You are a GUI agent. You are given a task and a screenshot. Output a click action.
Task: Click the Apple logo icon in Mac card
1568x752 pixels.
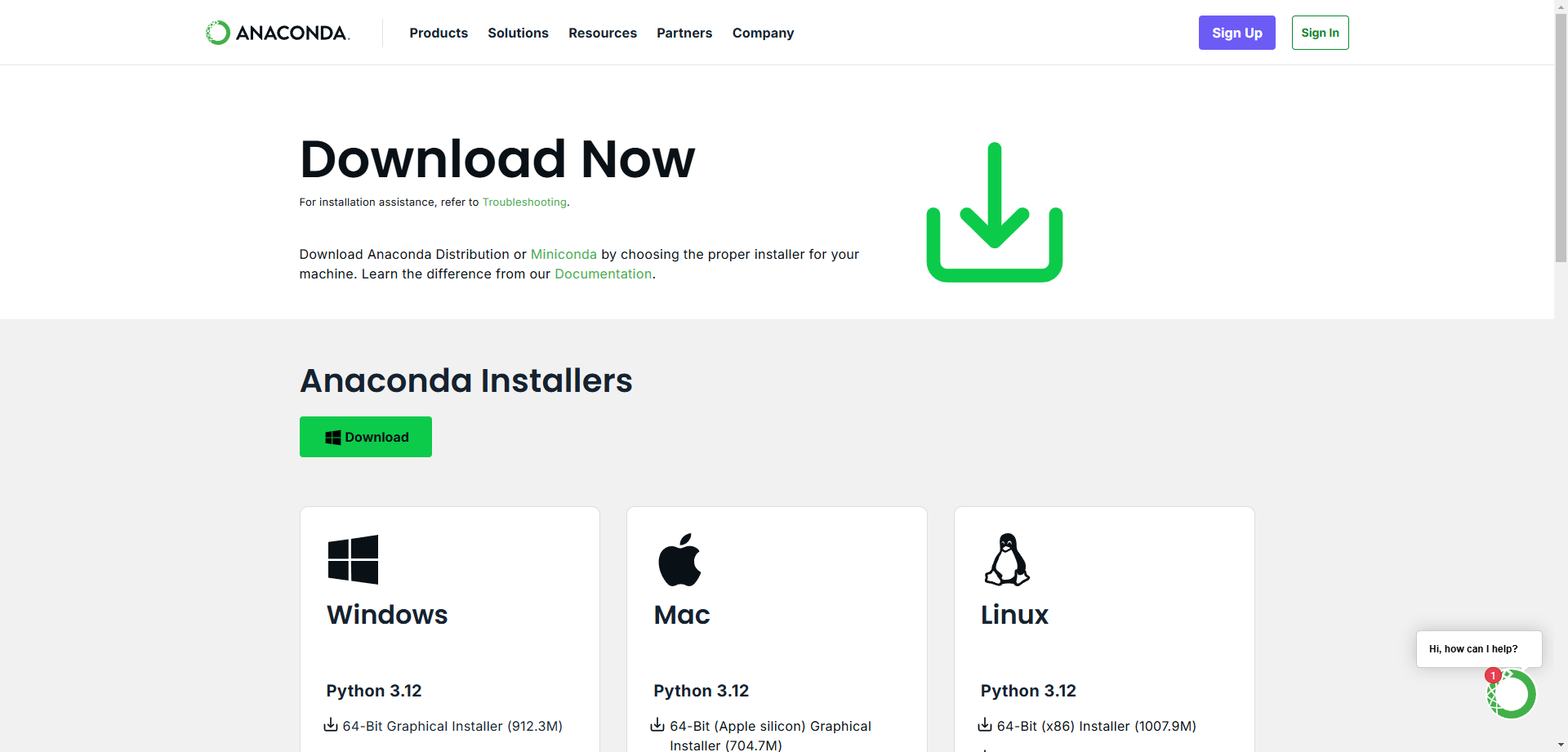[x=679, y=560]
